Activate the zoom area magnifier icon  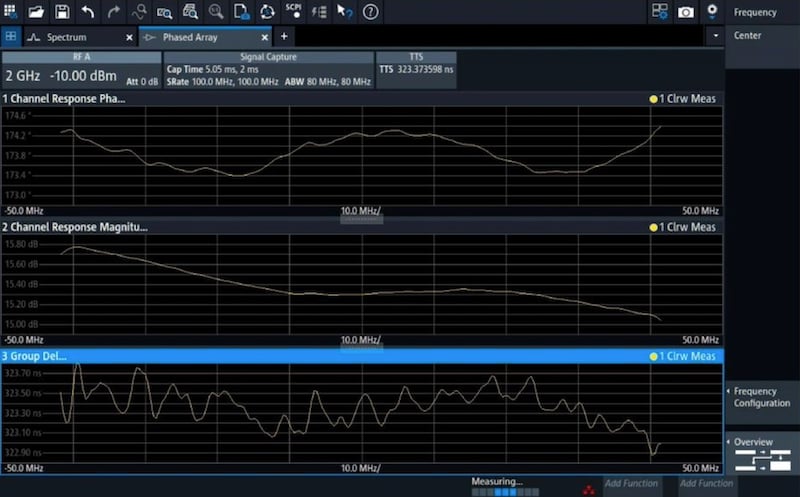point(164,11)
